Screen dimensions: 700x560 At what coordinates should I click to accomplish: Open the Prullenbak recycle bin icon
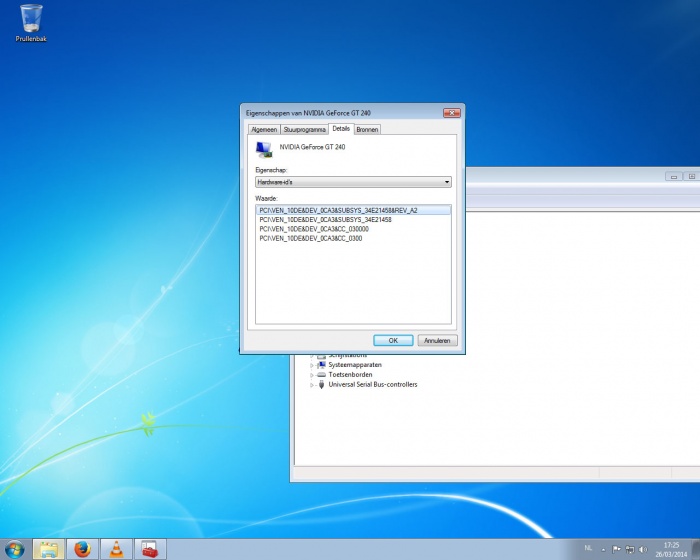[31, 23]
